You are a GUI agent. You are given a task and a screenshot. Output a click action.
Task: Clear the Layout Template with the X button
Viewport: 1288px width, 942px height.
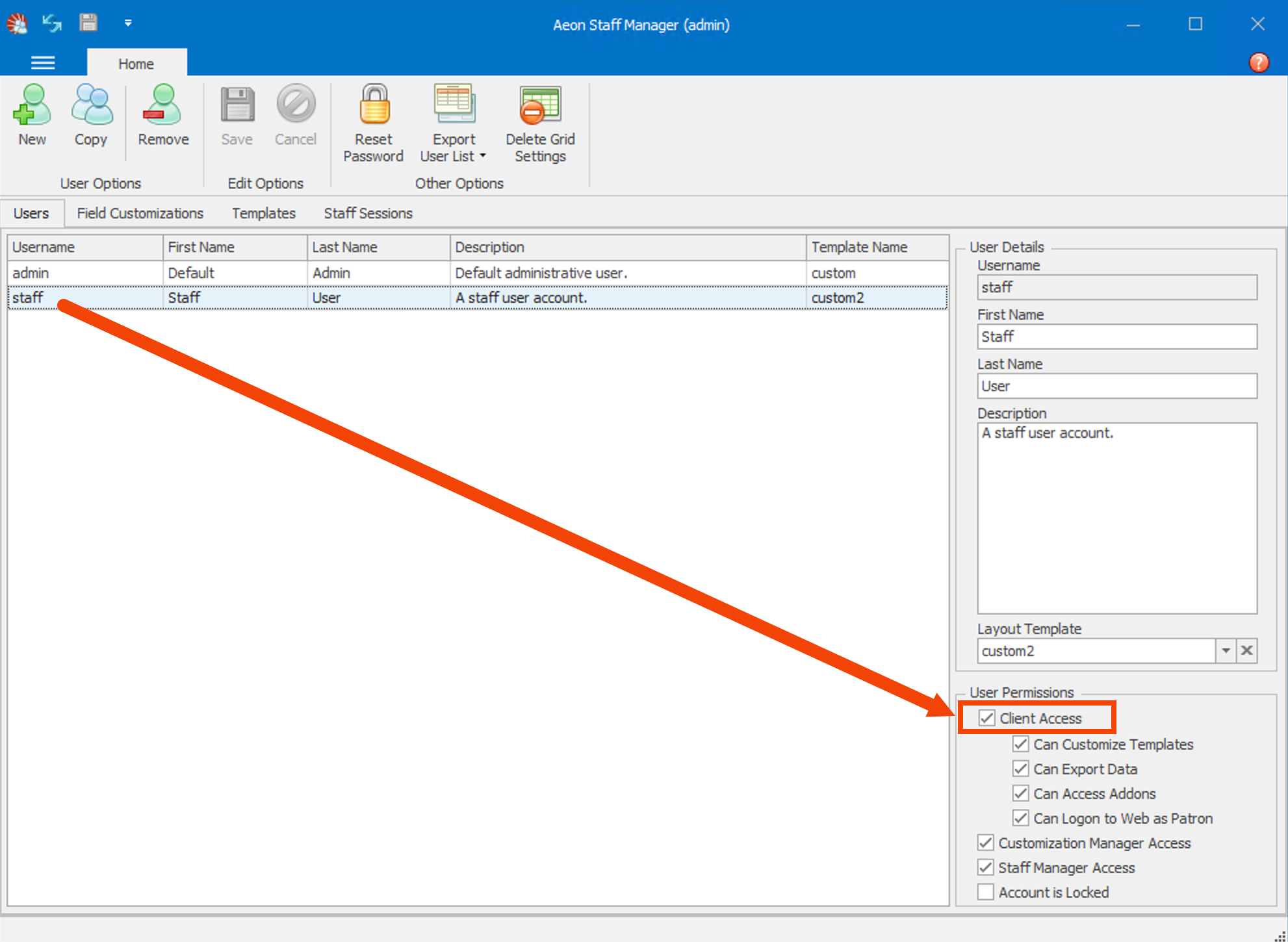(x=1247, y=650)
